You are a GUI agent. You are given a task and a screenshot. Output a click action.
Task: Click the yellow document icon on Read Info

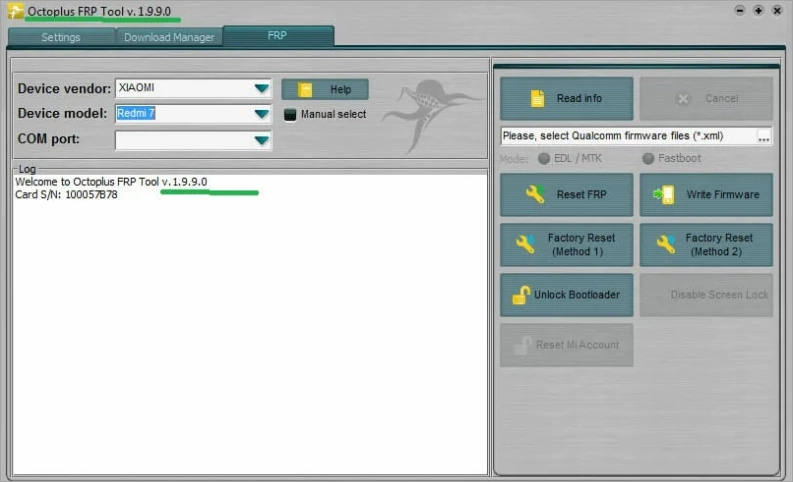537,99
